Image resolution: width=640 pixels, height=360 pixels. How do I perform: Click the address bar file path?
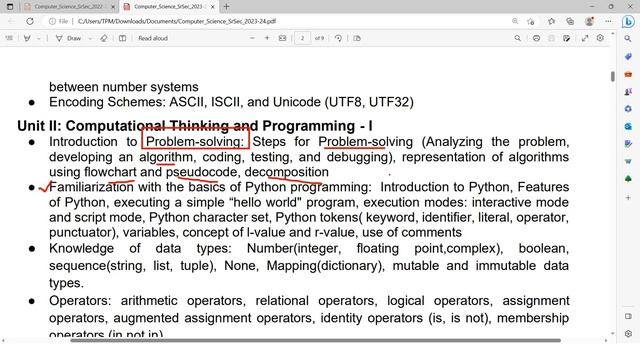coord(177,21)
